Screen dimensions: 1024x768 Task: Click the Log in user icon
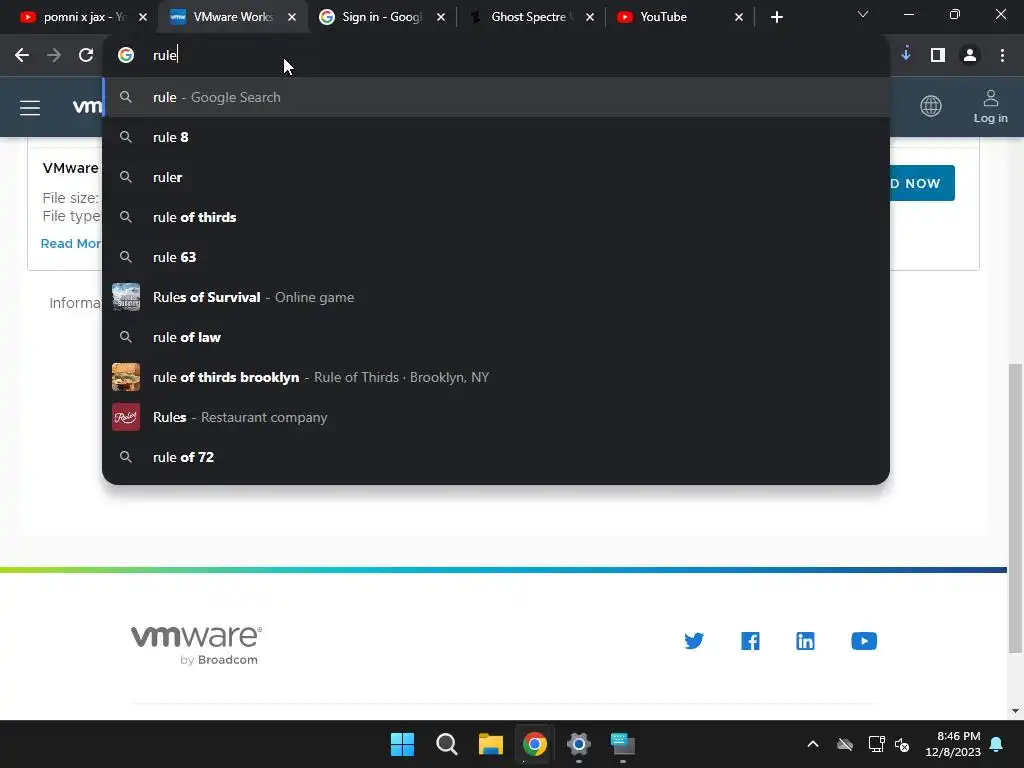(991, 106)
